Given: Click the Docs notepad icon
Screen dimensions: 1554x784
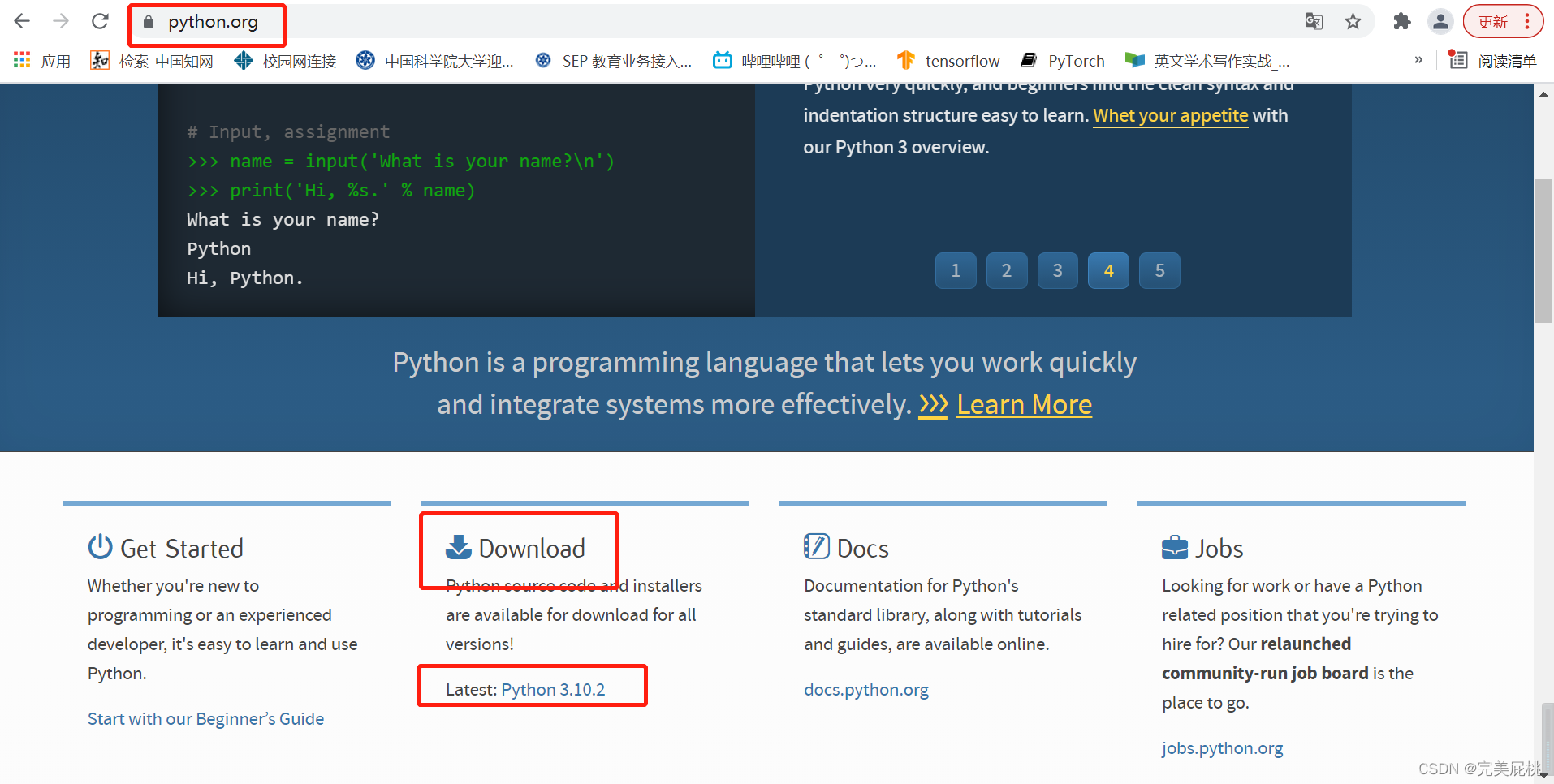Looking at the screenshot, I should [x=816, y=546].
